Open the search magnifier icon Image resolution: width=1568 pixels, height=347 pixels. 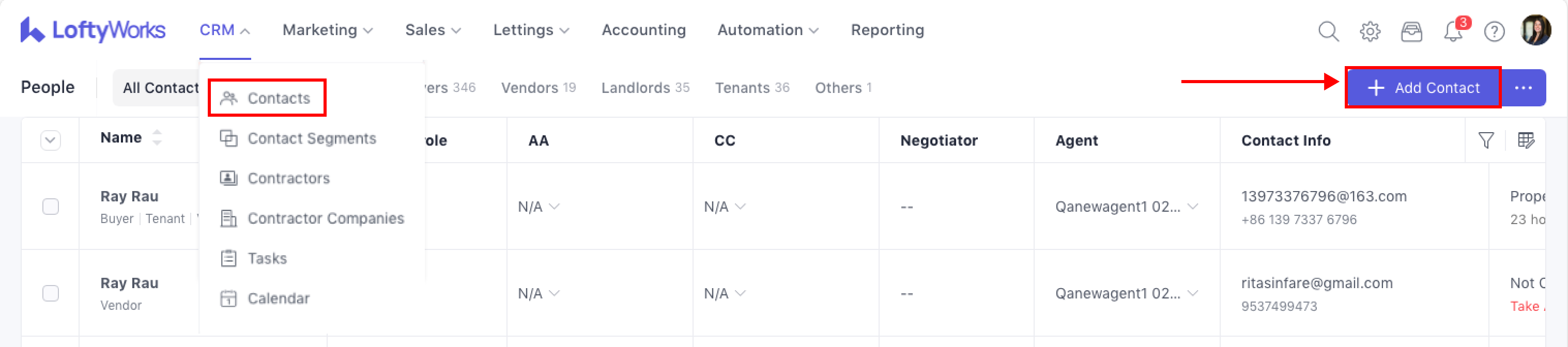click(x=1328, y=31)
